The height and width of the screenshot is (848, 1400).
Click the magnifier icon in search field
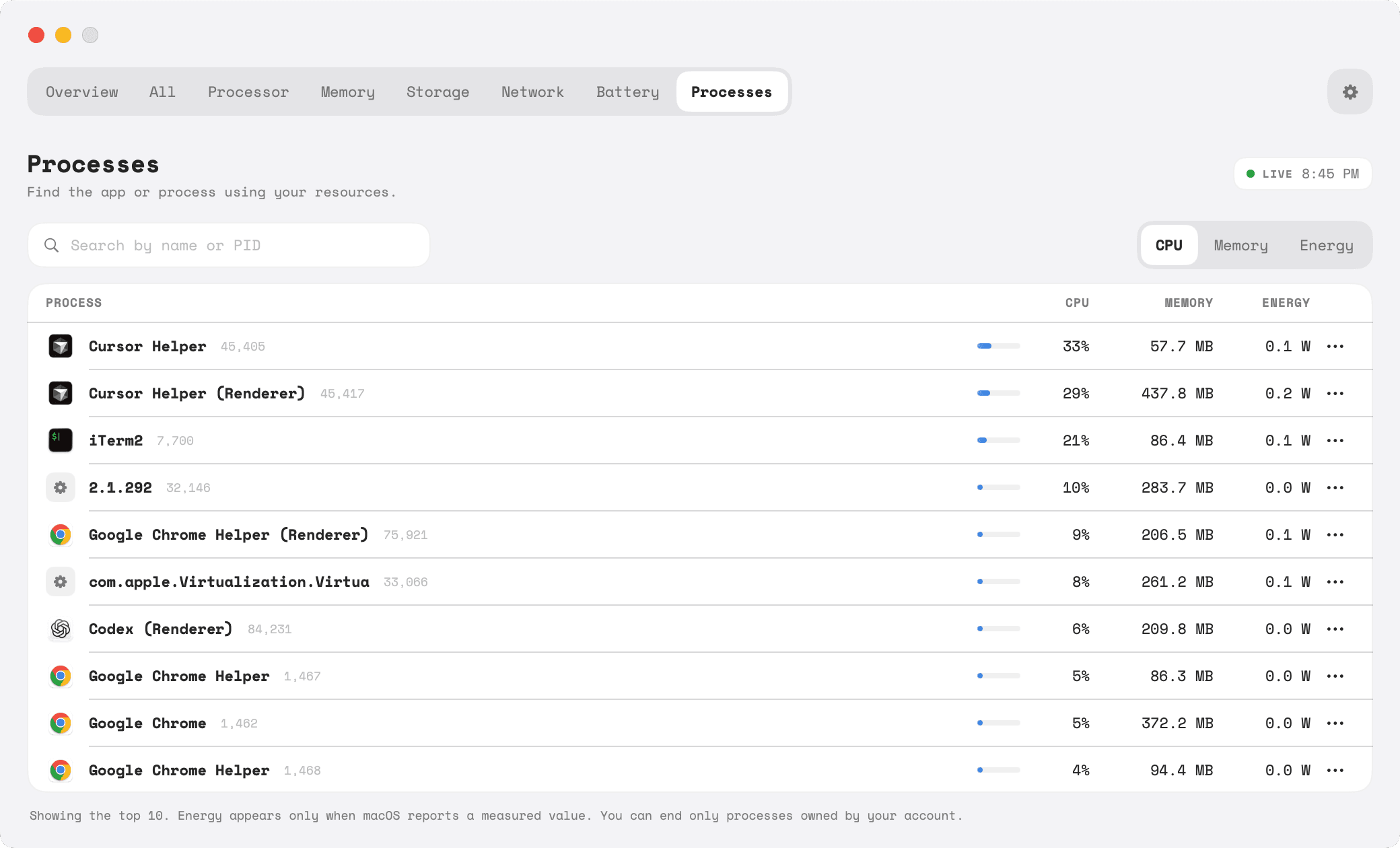tap(51, 245)
